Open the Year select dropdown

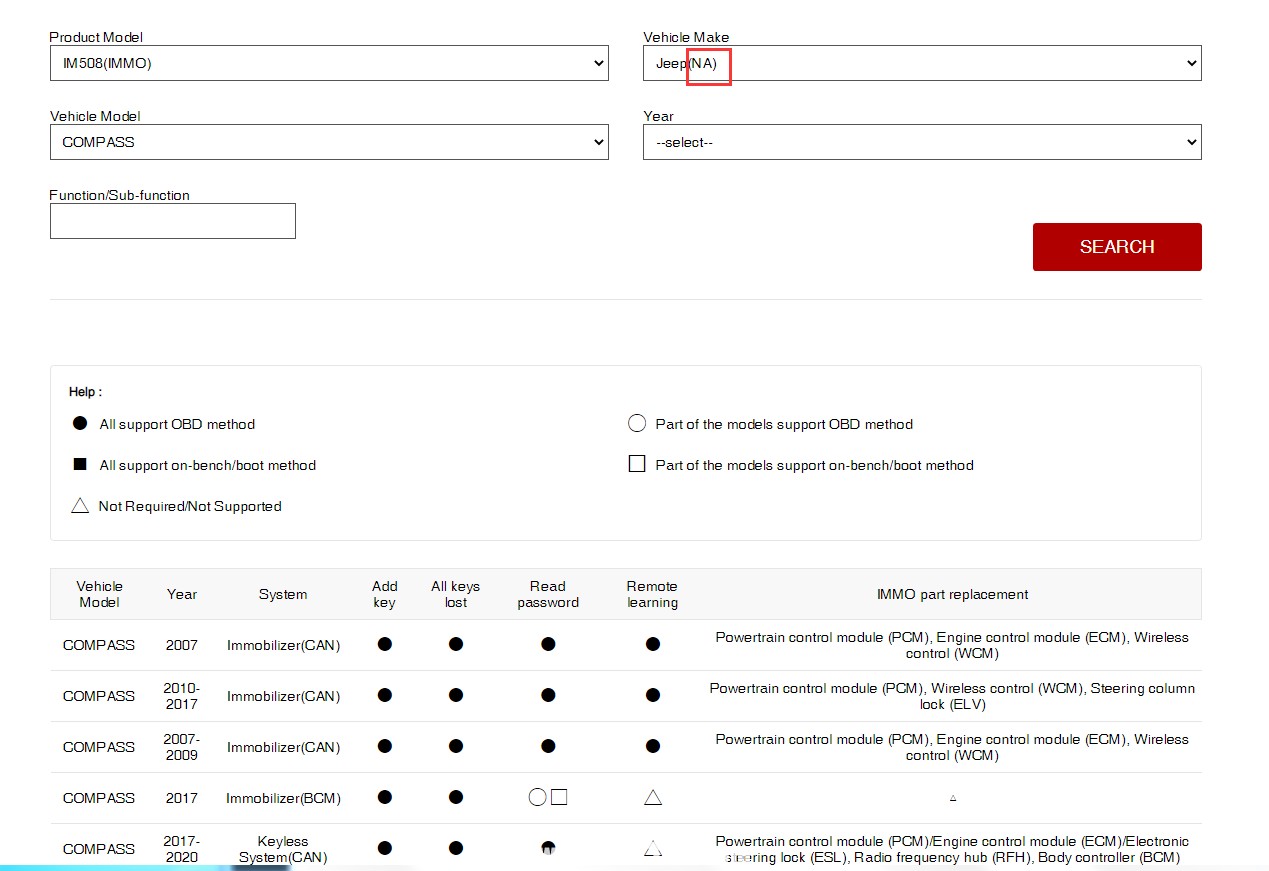pyautogui.click(x=922, y=142)
